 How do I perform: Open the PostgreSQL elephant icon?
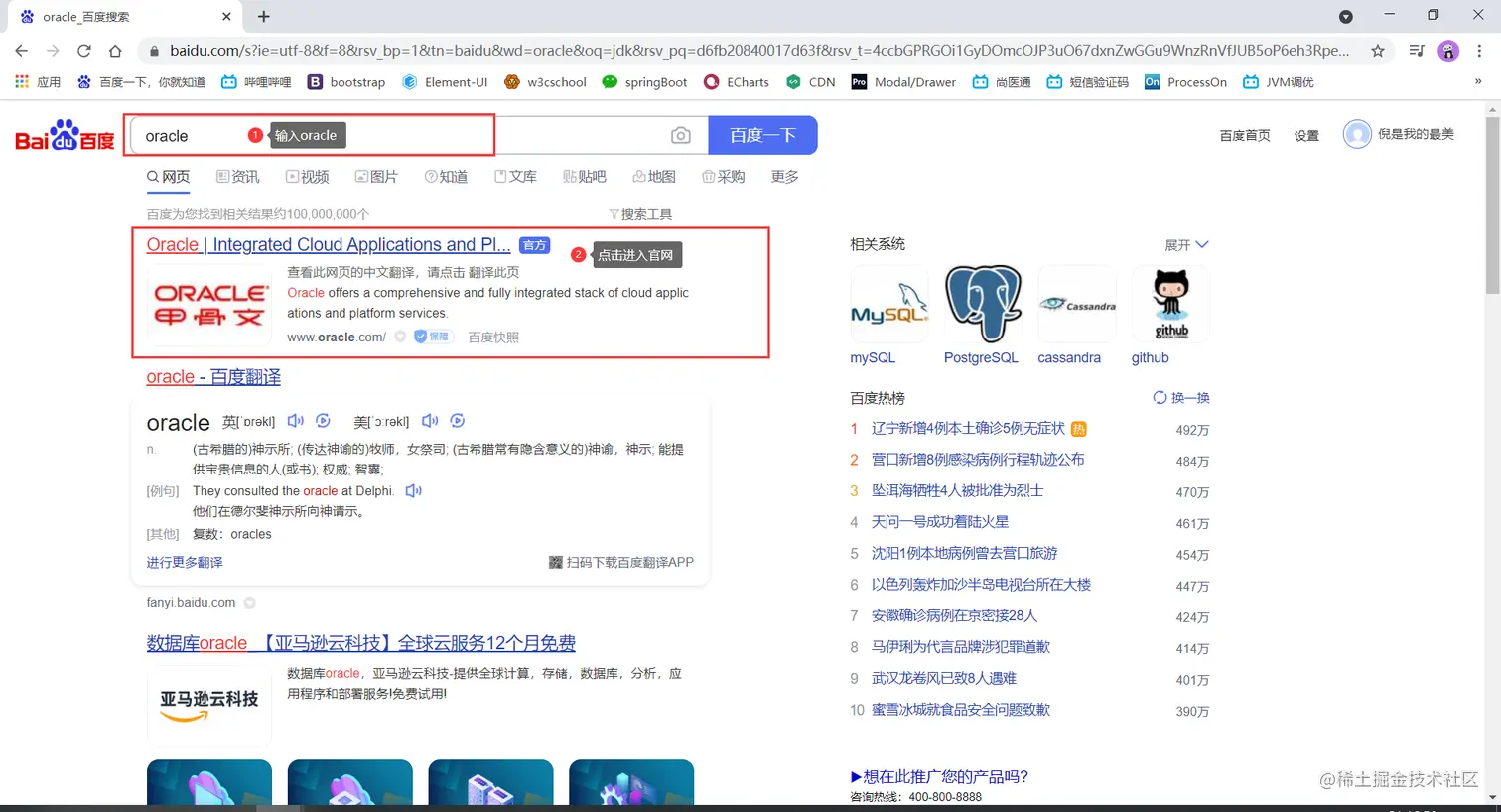[983, 305]
